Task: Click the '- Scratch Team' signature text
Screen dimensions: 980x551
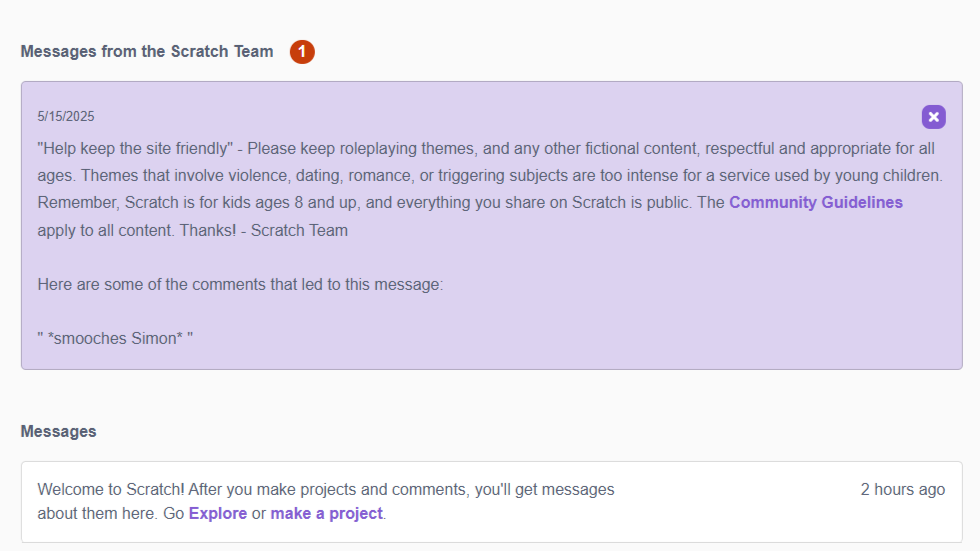Action: pos(299,230)
